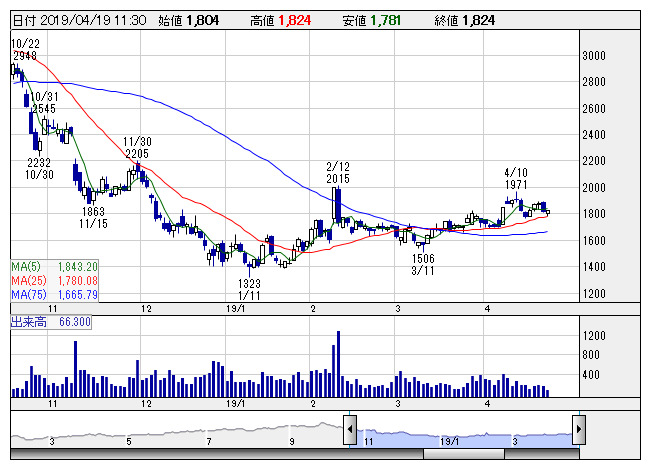The image size is (652, 469).
Task: Click the 10/31 2545 annotation
Action: 44,103
